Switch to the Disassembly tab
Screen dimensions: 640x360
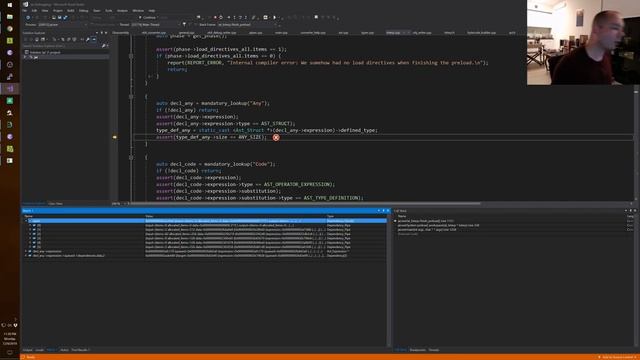point(120,33)
